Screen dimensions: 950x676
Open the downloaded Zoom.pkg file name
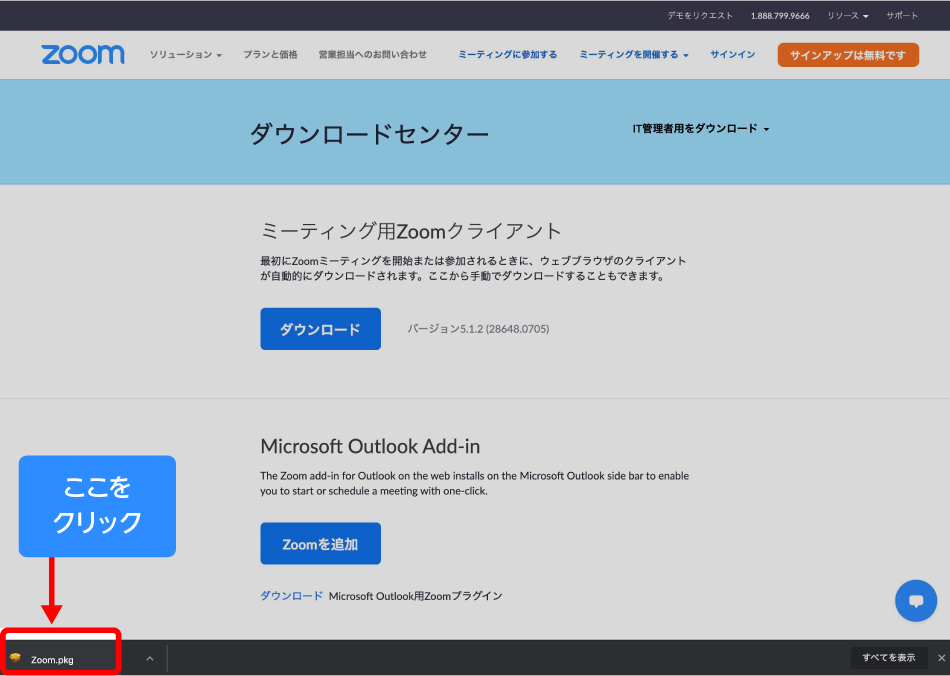click(52, 660)
